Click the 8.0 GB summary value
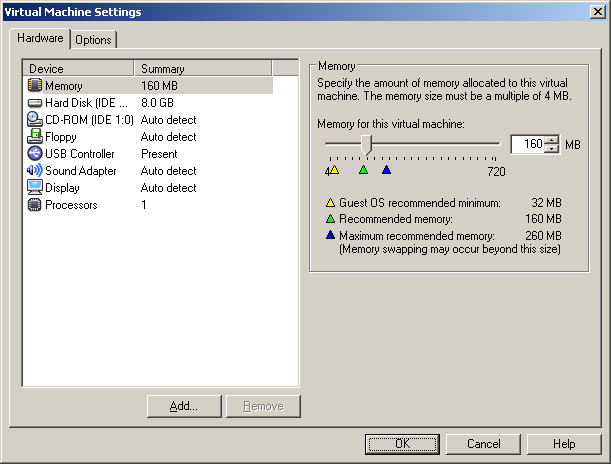 (157, 103)
